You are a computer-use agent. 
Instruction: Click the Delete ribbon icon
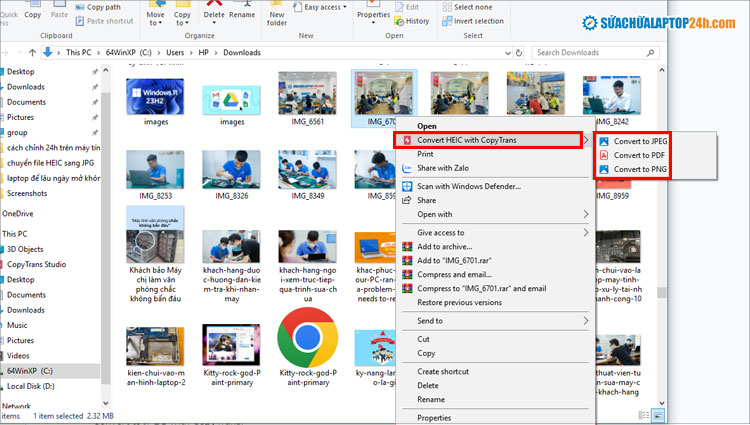(214, 3)
